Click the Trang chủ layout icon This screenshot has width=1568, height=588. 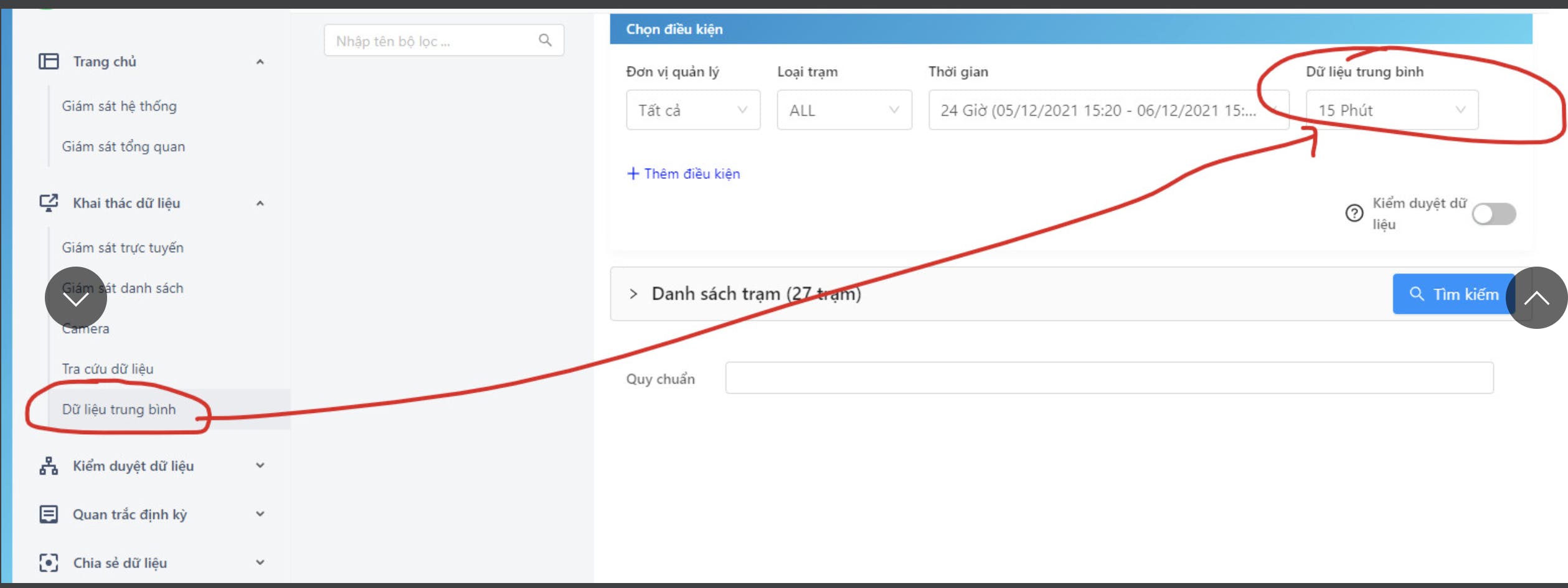[x=49, y=61]
